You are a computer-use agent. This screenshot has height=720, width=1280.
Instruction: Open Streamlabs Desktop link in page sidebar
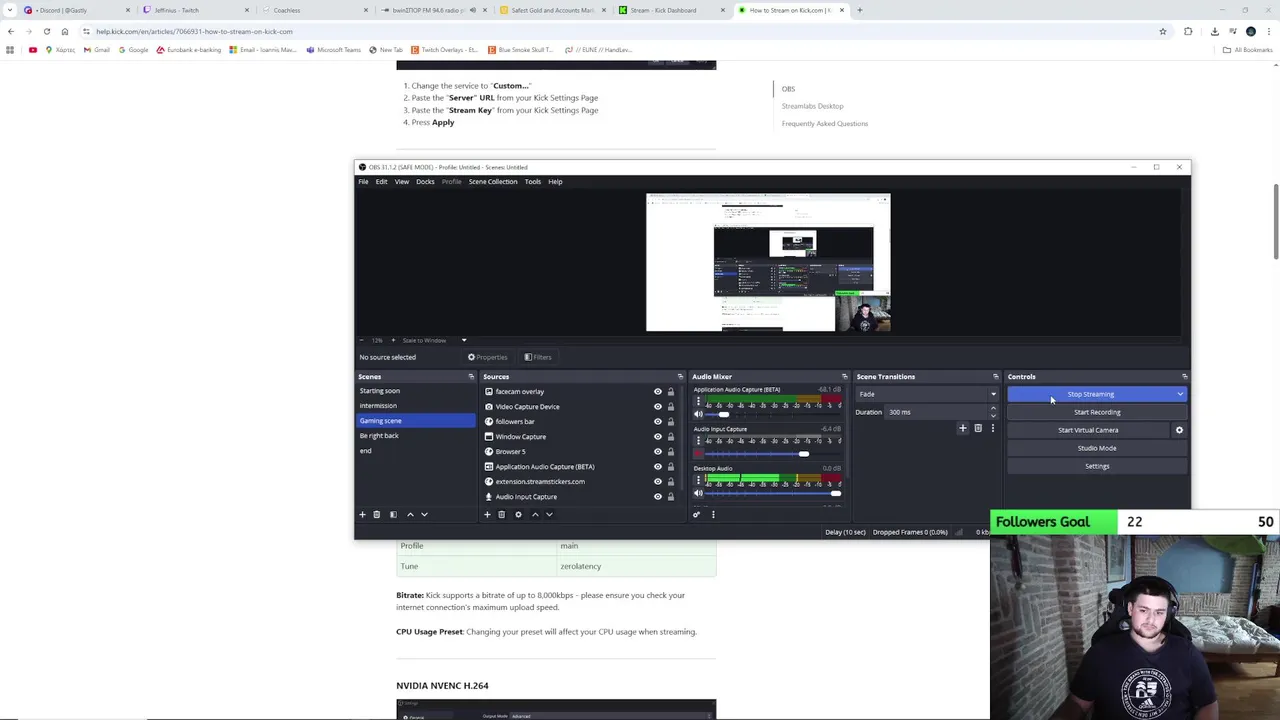click(812, 106)
